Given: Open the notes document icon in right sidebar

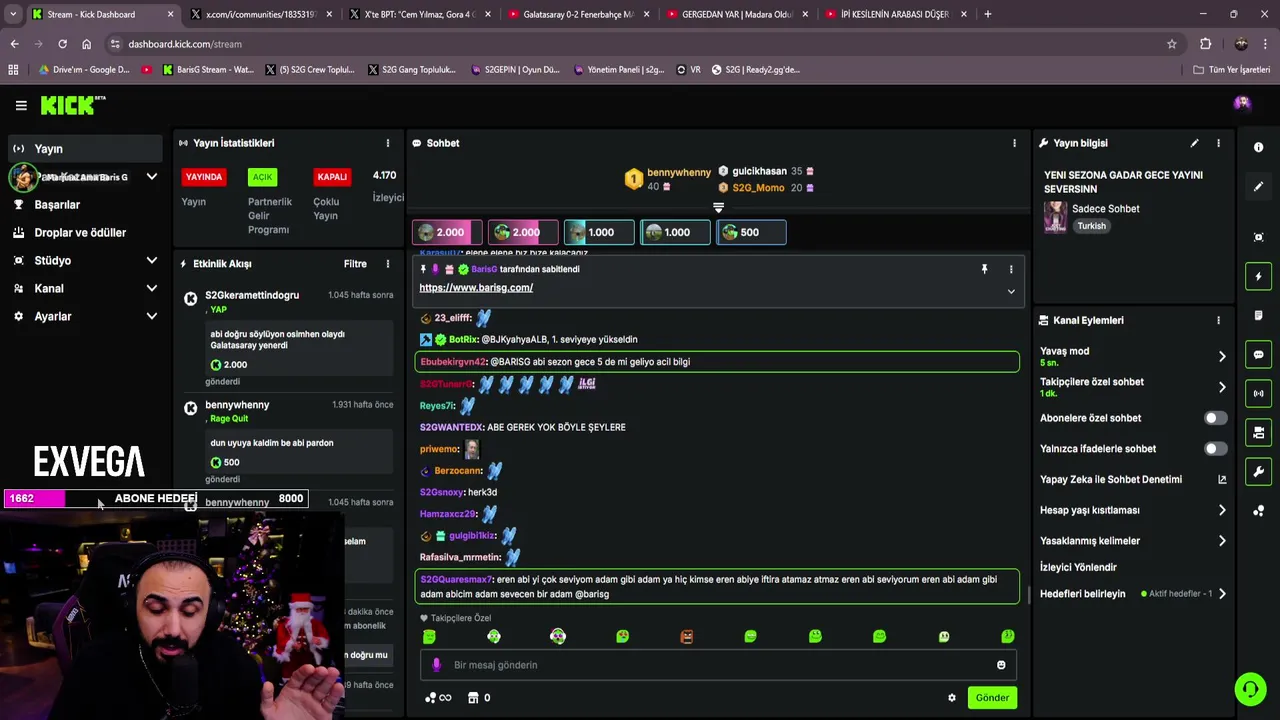Looking at the screenshot, I should (1258, 315).
